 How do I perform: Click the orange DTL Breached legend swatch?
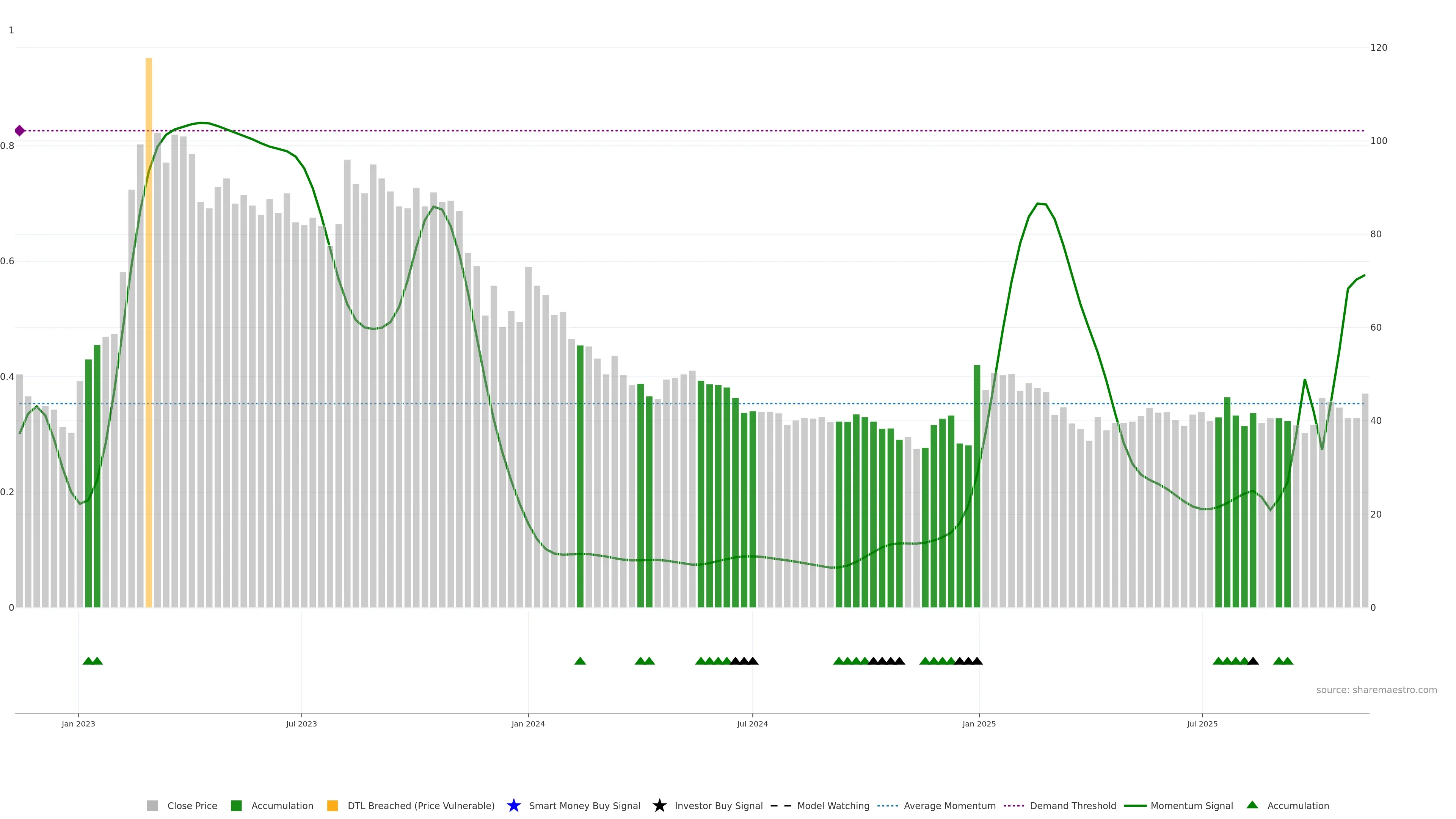click(333, 805)
